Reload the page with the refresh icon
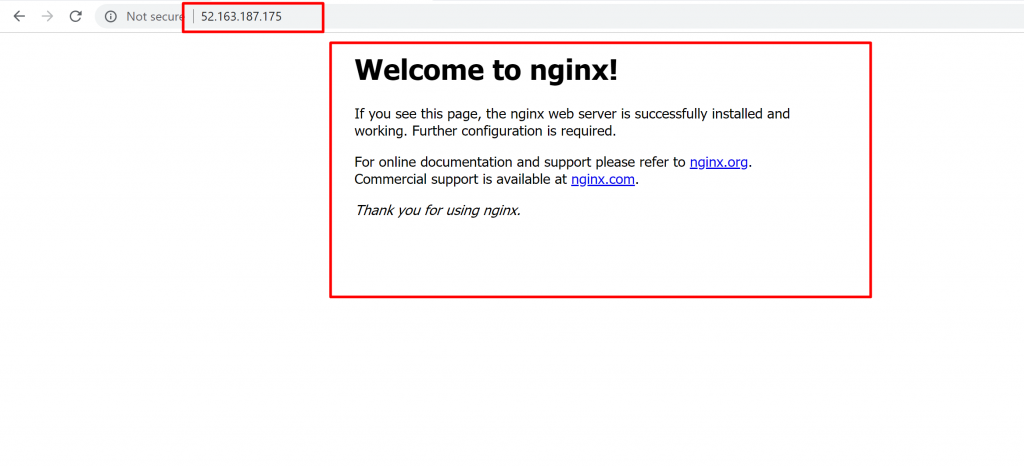The height and width of the screenshot is (467, 1024). pyautogui.click(x=76, y=16)
